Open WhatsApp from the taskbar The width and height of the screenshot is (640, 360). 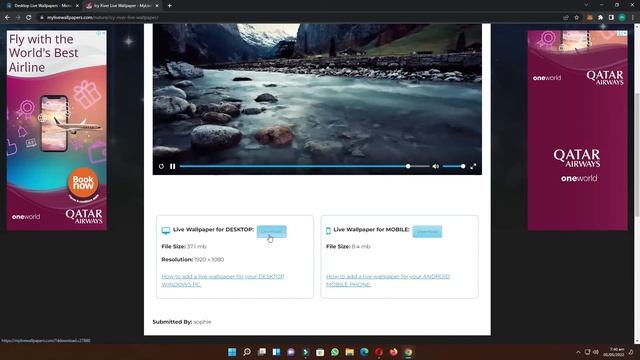coord(335,352)
